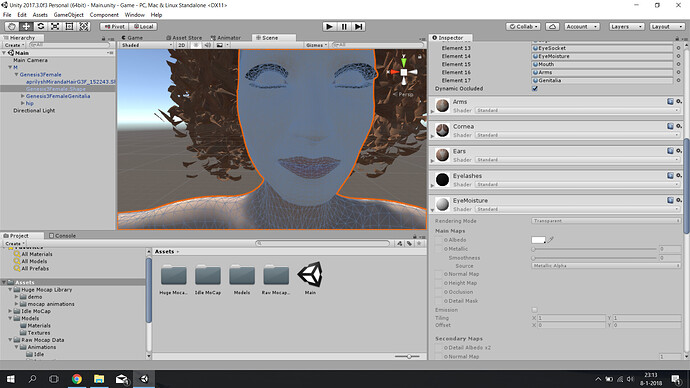This screenshot has width=690, height=388.
Task: Click the Albedo eyedropper icon
Action: pos(550,240)
